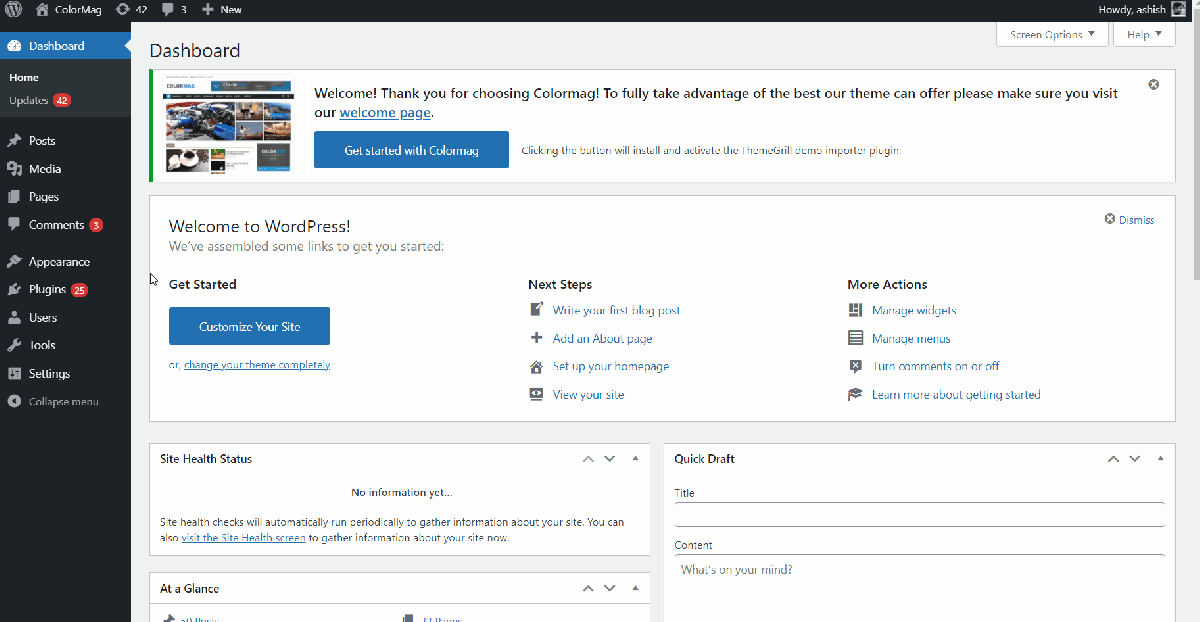
Task: Open Media library from sidebar icon
Action: point(14,169)
